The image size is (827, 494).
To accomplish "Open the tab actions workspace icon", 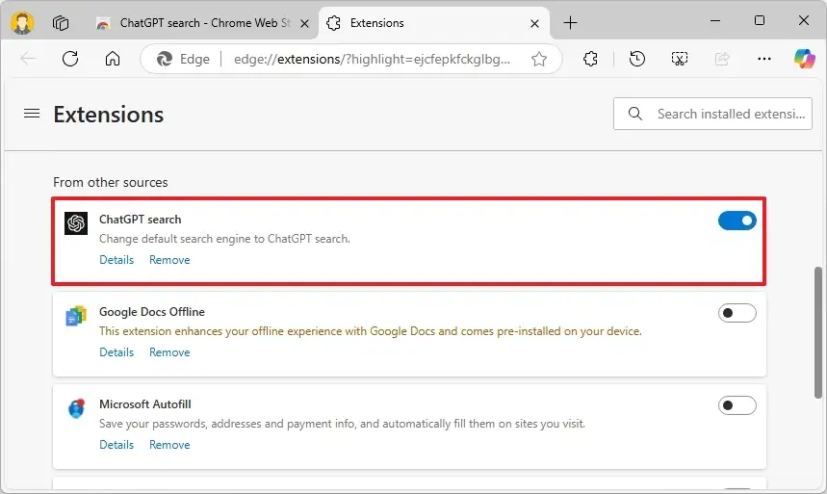I will coord(61,23).
